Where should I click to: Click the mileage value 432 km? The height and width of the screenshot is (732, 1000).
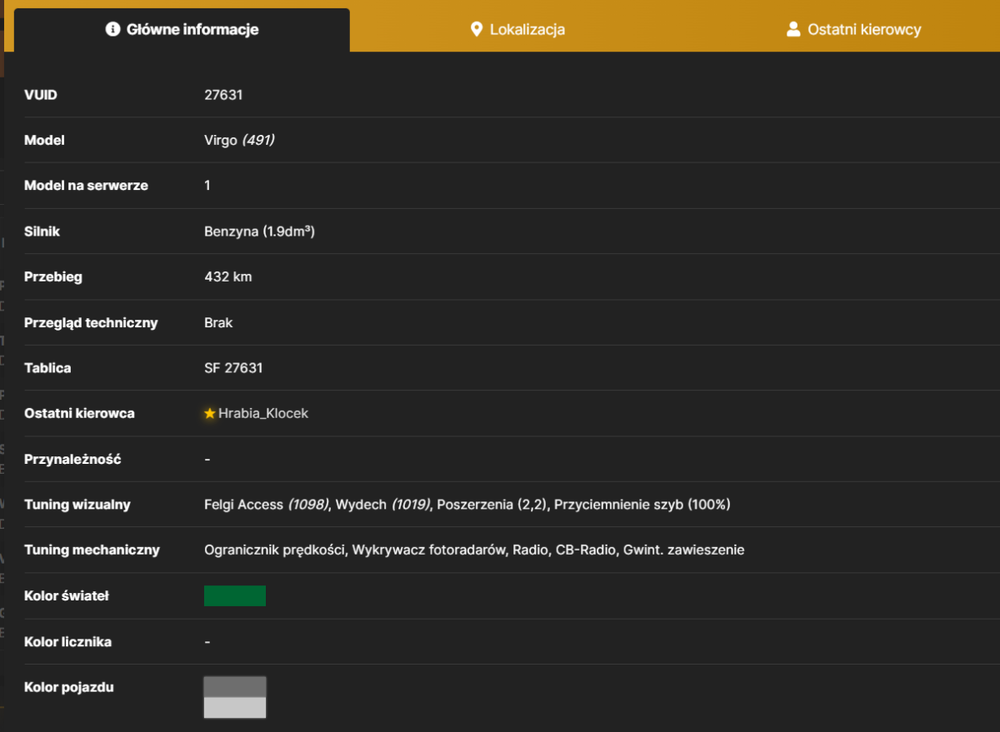point(228,277)
